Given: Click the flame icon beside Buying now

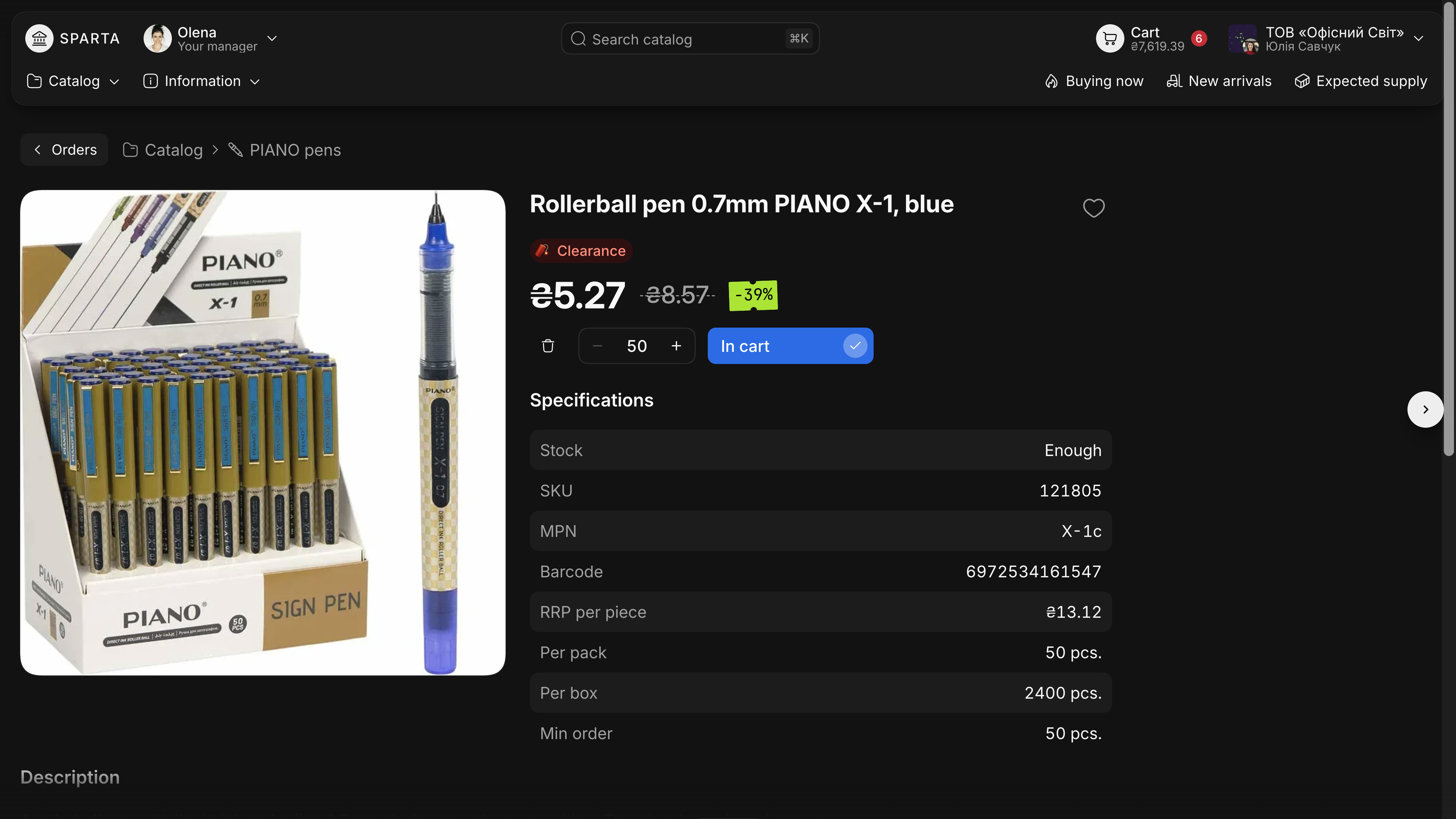Looking at the screenshot, I should coord(1051,81).
